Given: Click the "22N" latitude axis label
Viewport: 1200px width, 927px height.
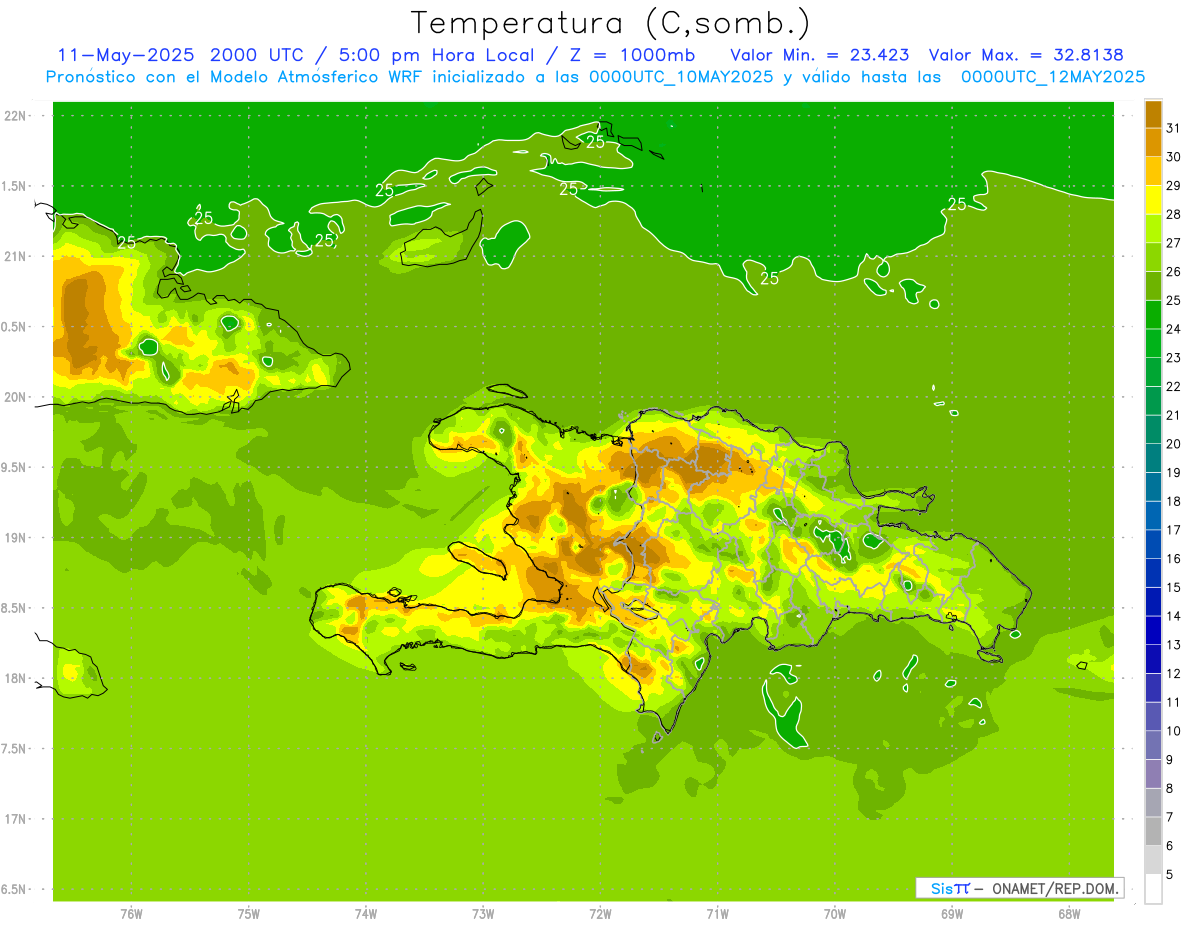Looking at the screenshot, I should coord(16,116).
